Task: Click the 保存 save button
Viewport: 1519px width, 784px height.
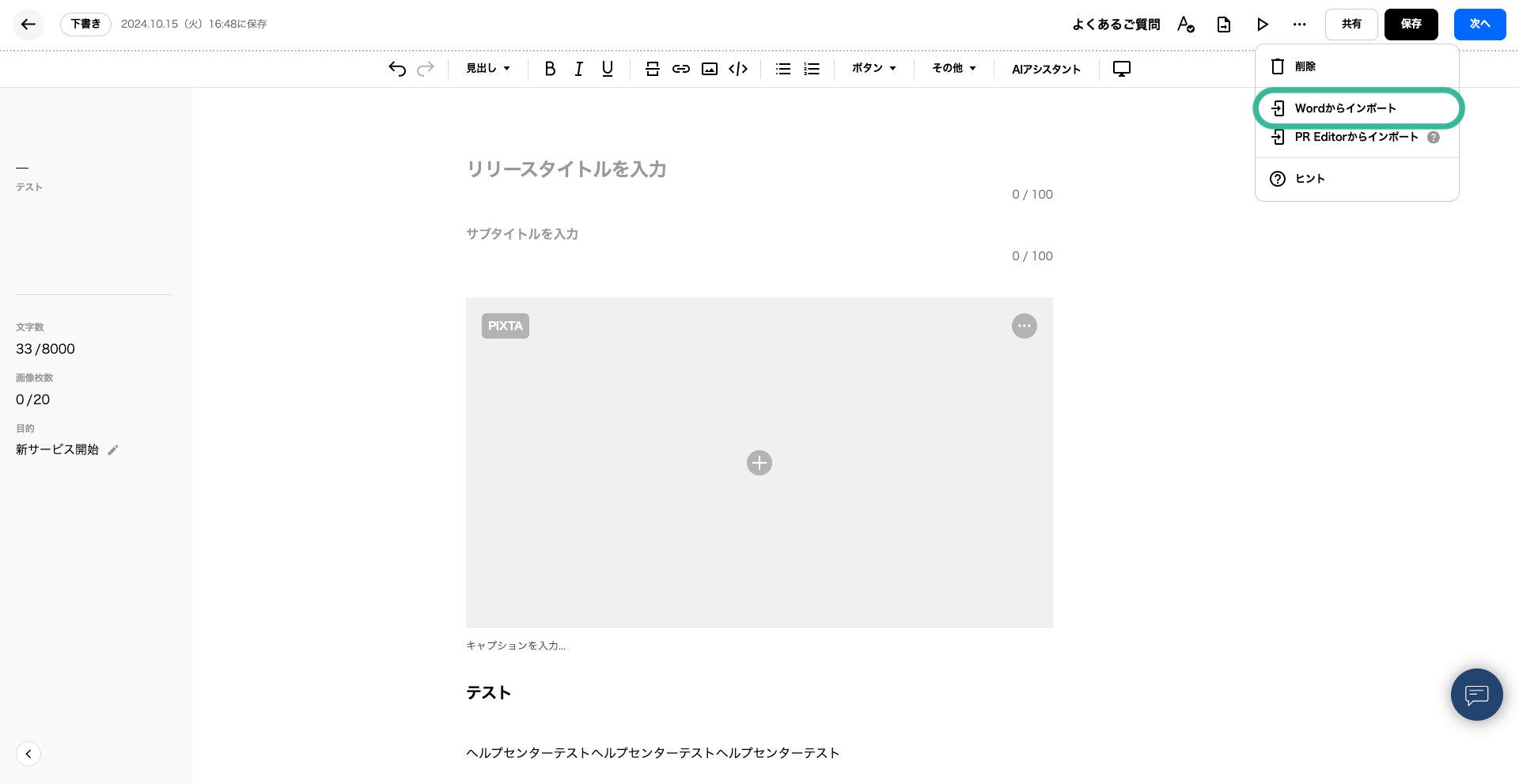Action: [1411, 25]
